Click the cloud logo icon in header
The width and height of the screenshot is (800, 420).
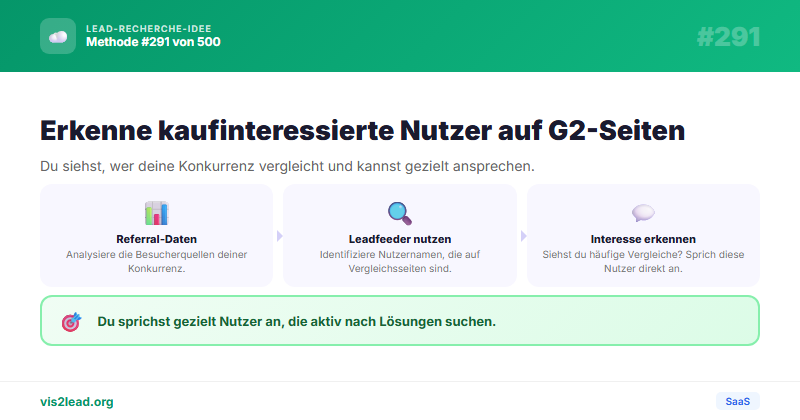click(58, 36)
